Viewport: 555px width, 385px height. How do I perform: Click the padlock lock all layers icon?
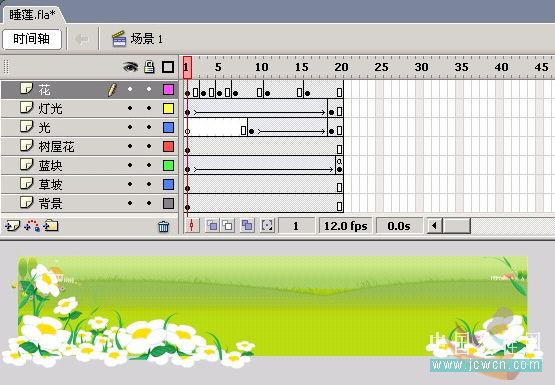pos(149,67)
